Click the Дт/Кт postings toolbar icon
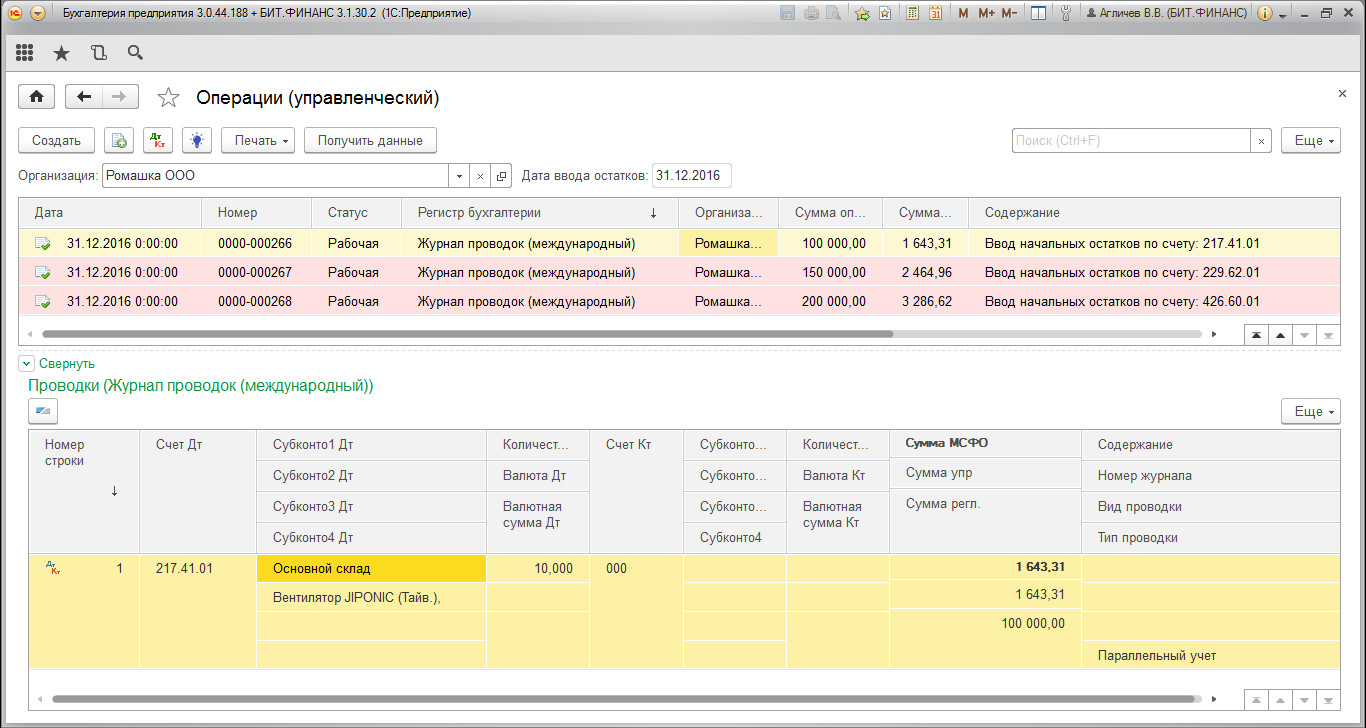 point(158,141)
